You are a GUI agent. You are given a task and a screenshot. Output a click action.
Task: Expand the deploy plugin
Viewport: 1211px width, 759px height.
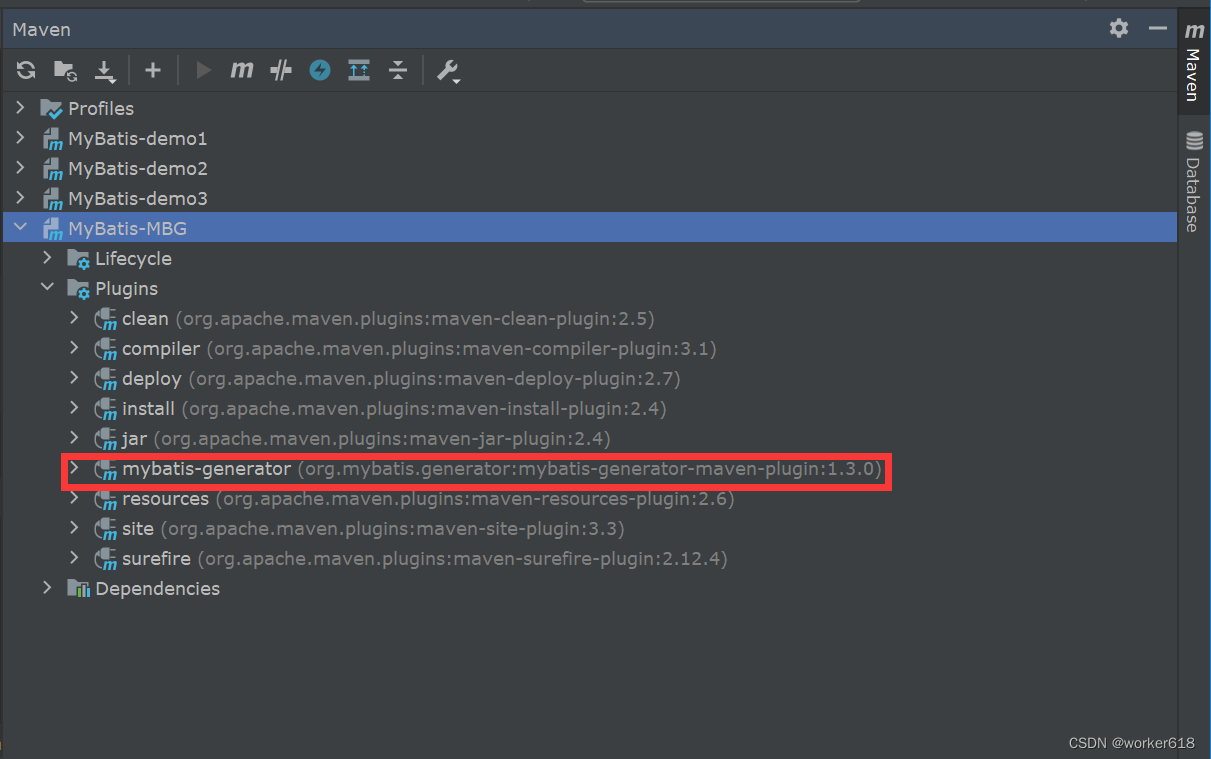coord(74,378)
